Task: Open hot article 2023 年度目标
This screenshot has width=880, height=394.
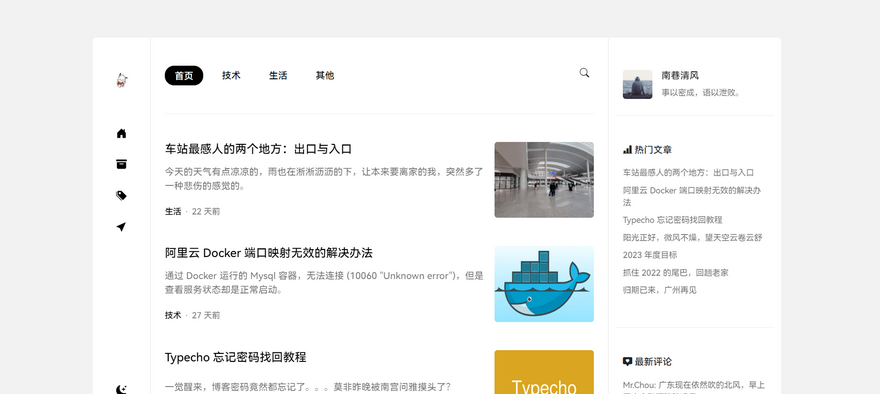Action: [x=650, y=255]
